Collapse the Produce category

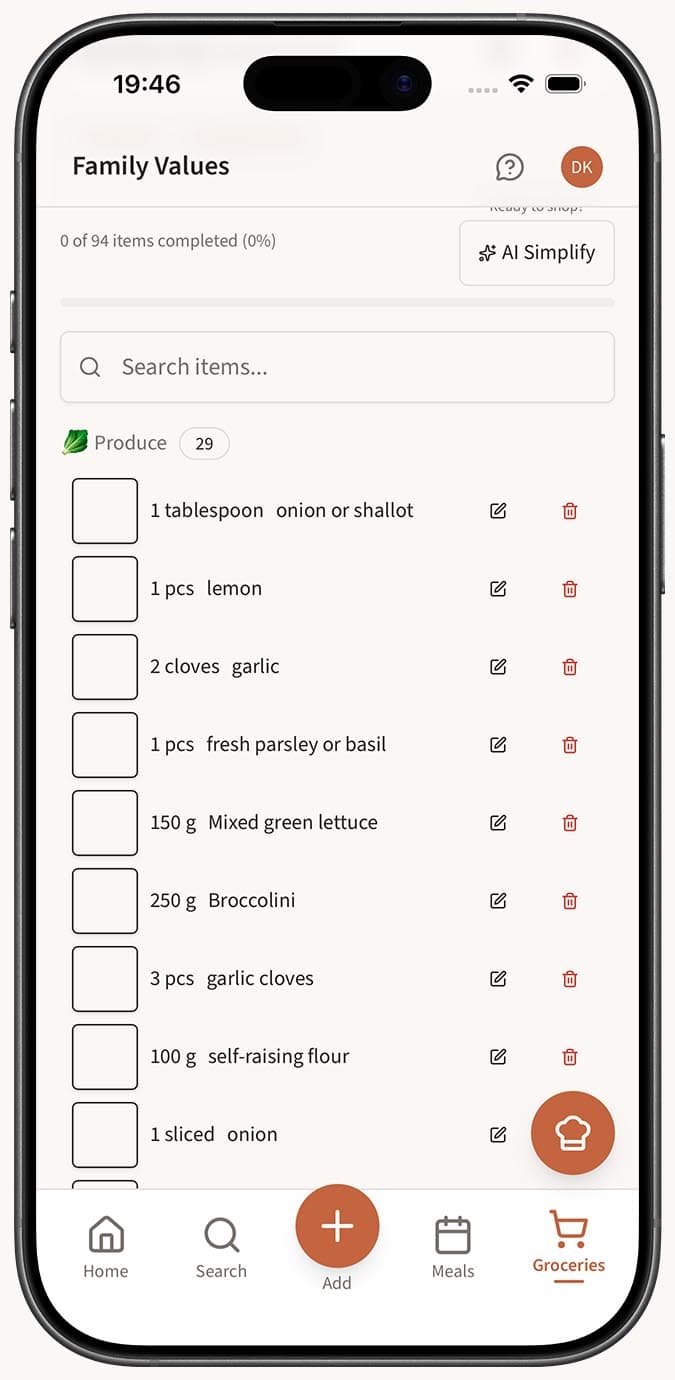pyautogui.click(x=129, y=443)
